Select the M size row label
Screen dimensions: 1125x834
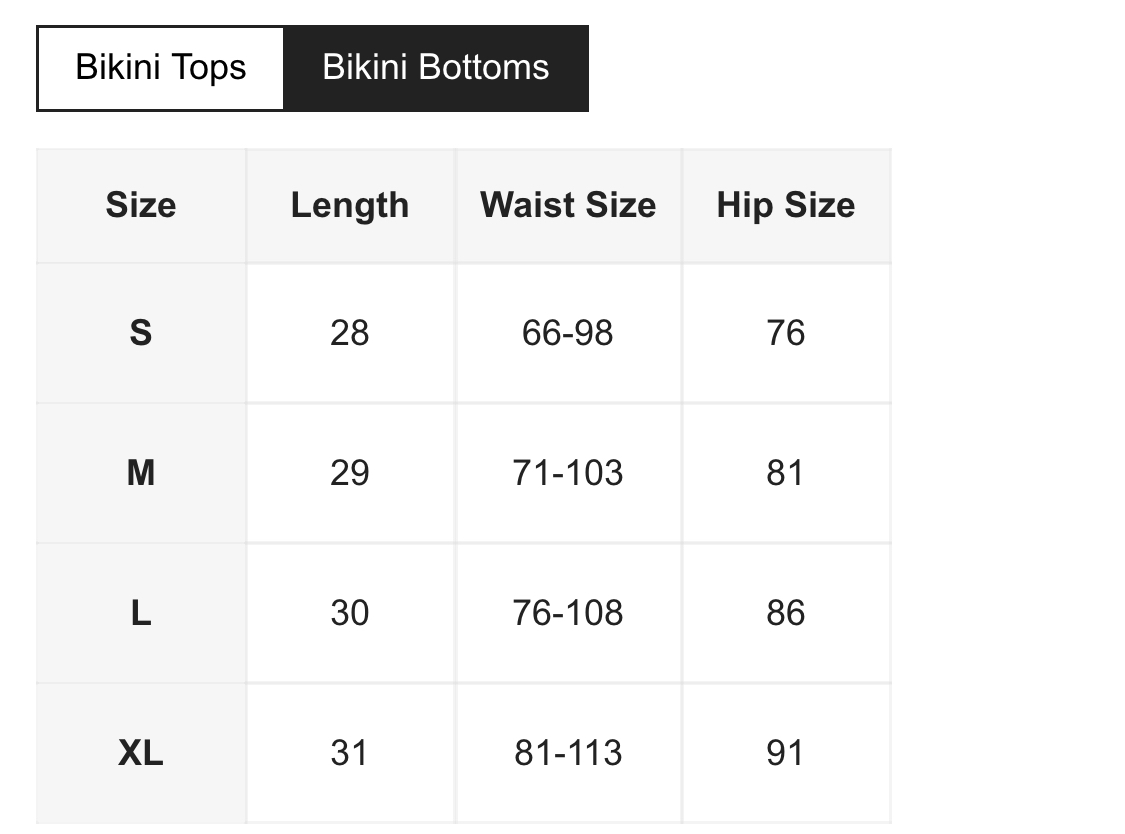[x=141, y=472]
